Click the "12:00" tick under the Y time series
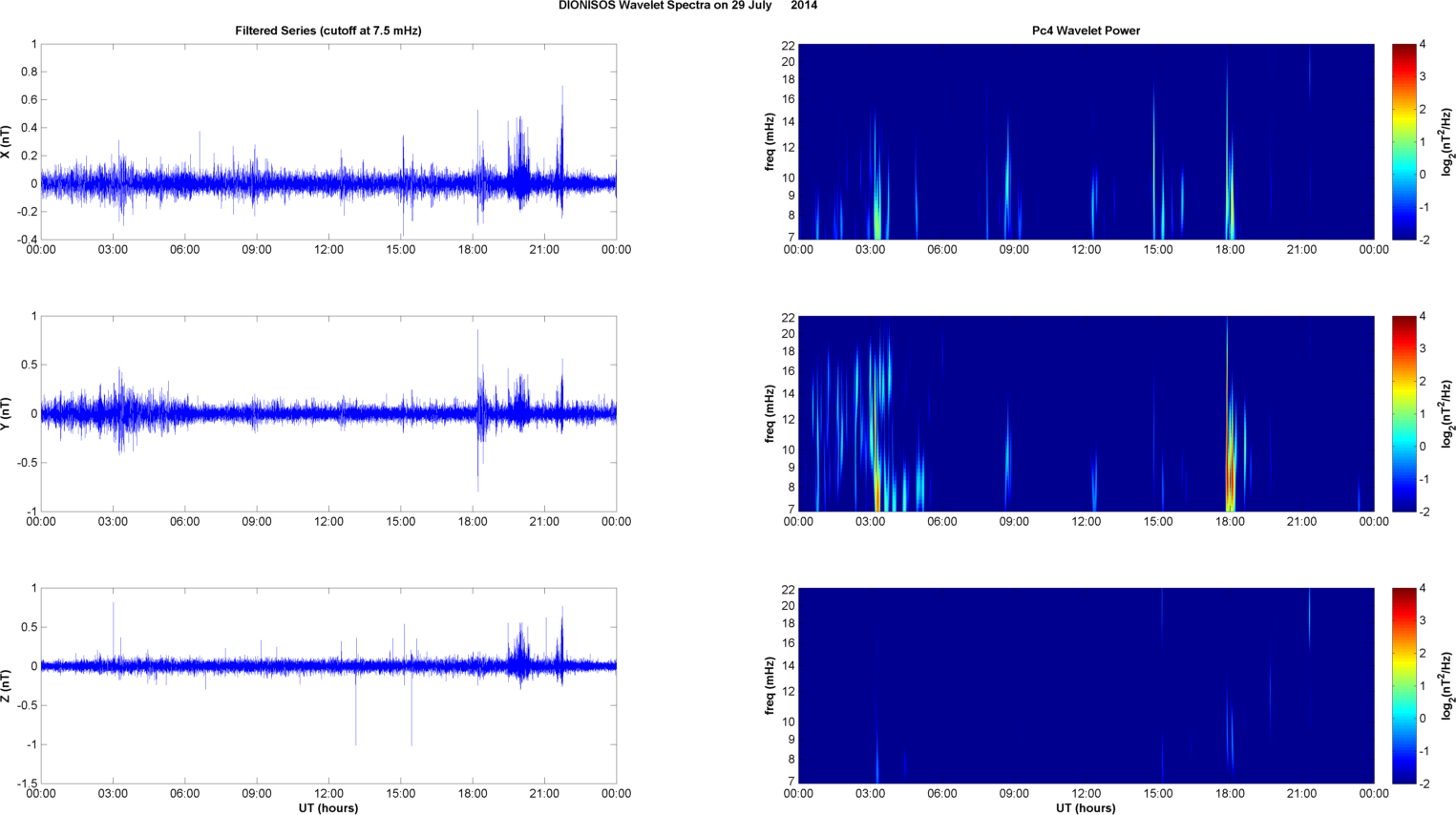The height and width of the screenshot is (815, 1456). pos(328,522)
